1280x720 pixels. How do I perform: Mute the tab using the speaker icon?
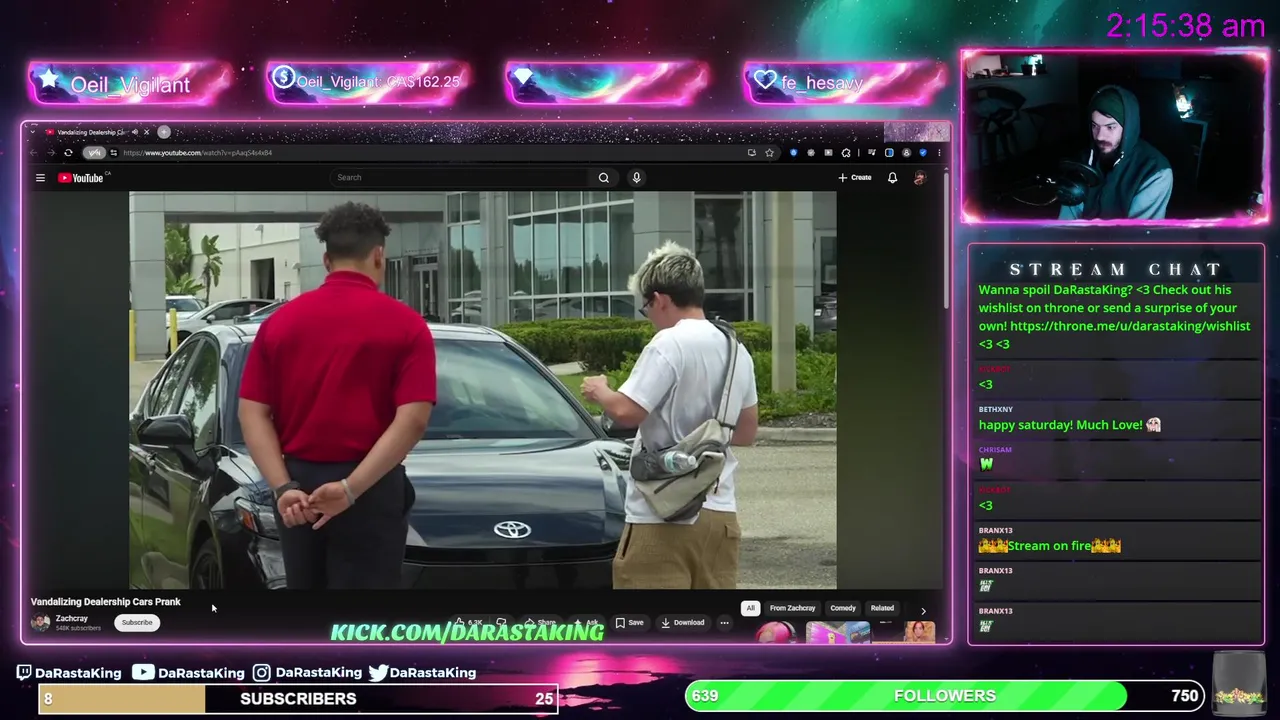pyautogui.click(x=135, y=132)
